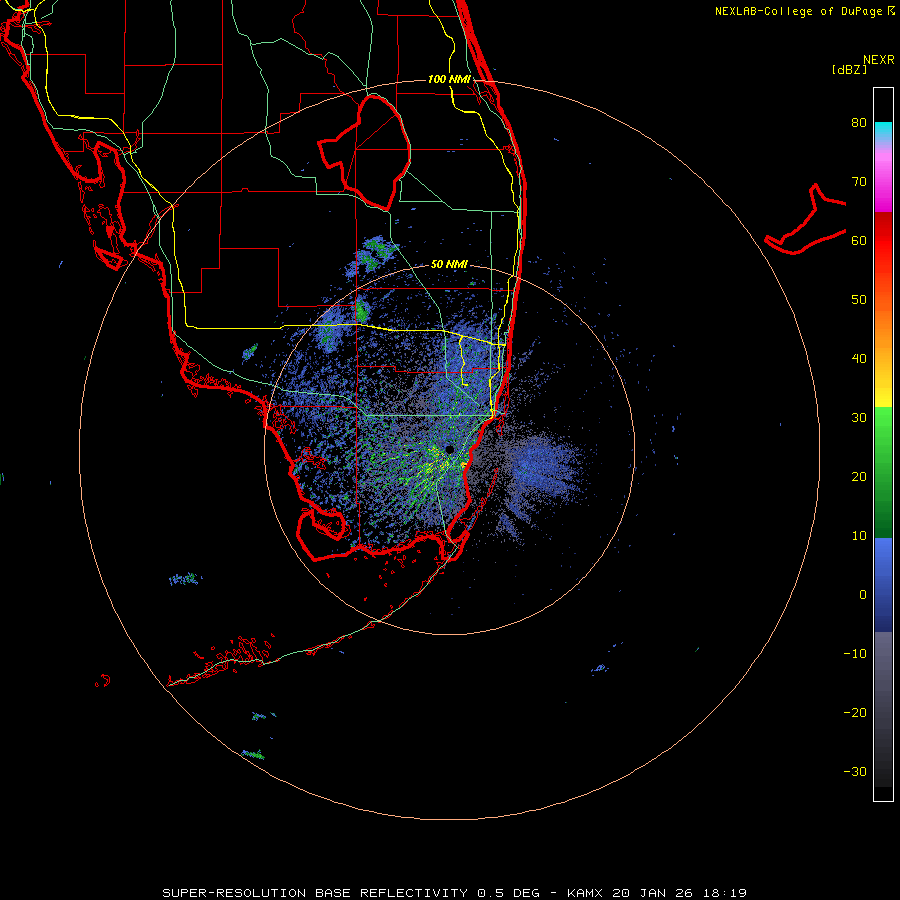The width and height of the screenshot is (900, 900).
Task: Click the 20 JAN 26 date text
Action: pos(652,893)
